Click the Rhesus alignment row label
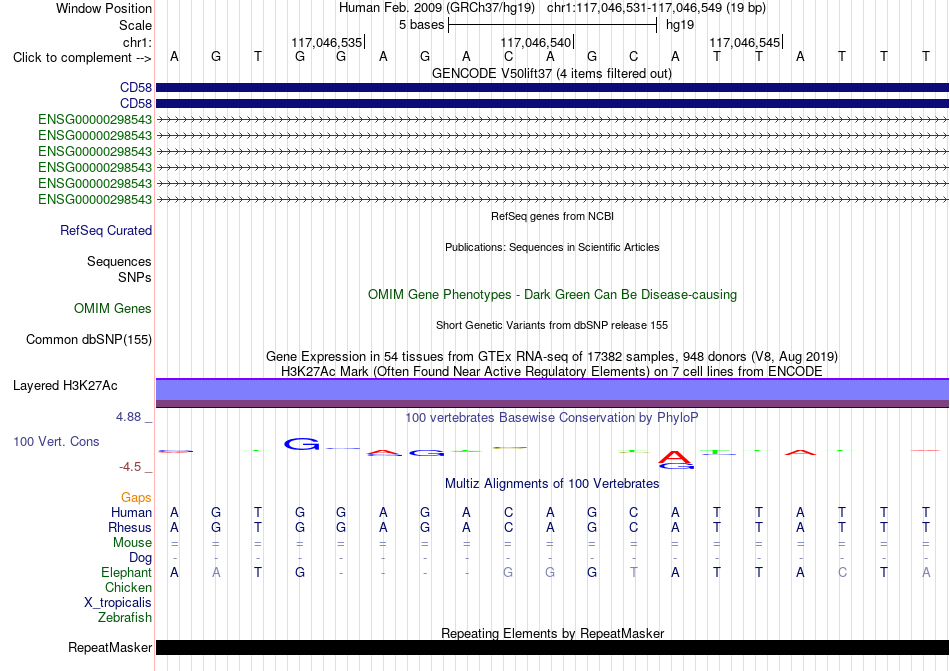The image size is (950, 671). click(x=130, y=528)
